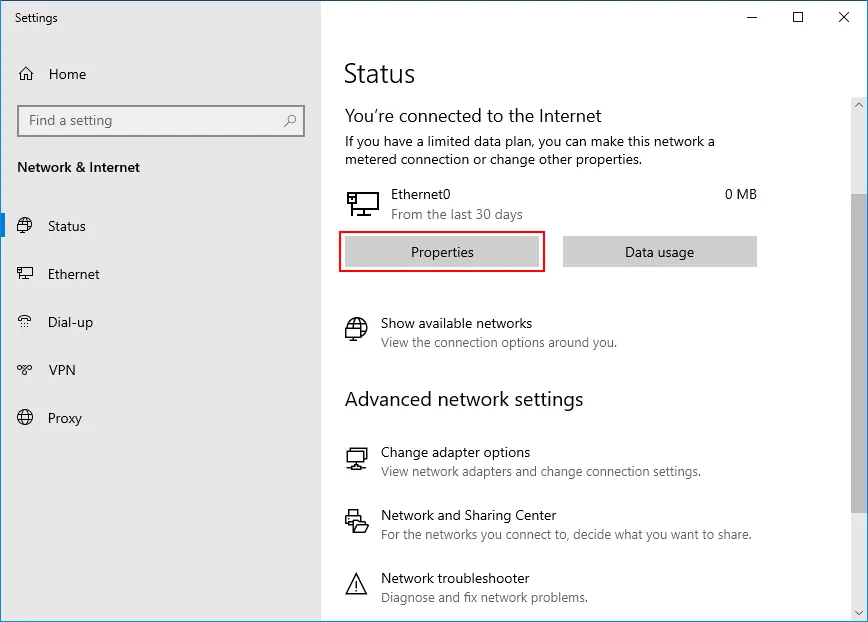This screenshot has width=868, height=622.
Task: Click the search magnifier icon
Action: tap(290, 121)
